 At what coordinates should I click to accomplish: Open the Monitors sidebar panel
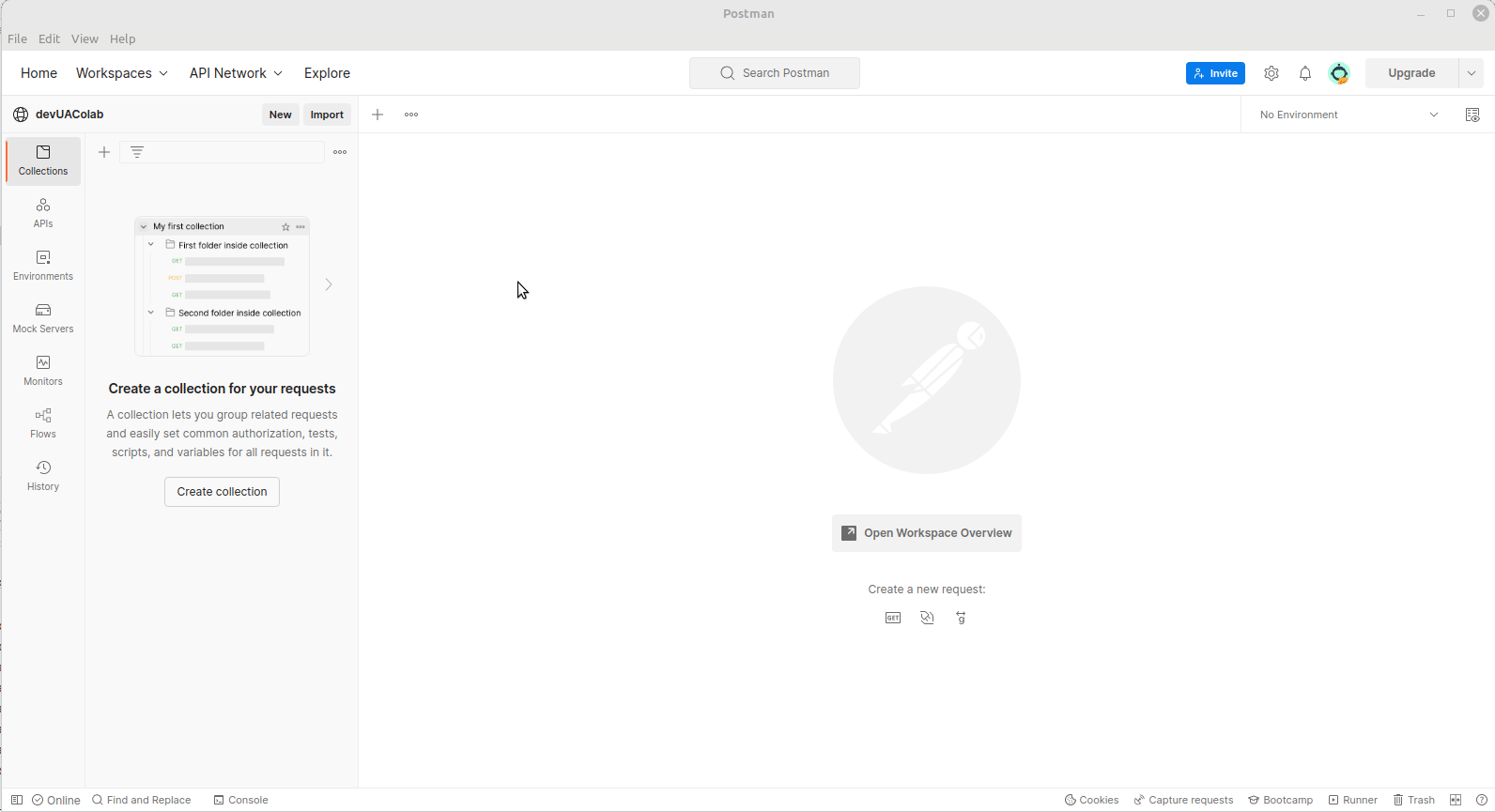[x=43, y=371]
